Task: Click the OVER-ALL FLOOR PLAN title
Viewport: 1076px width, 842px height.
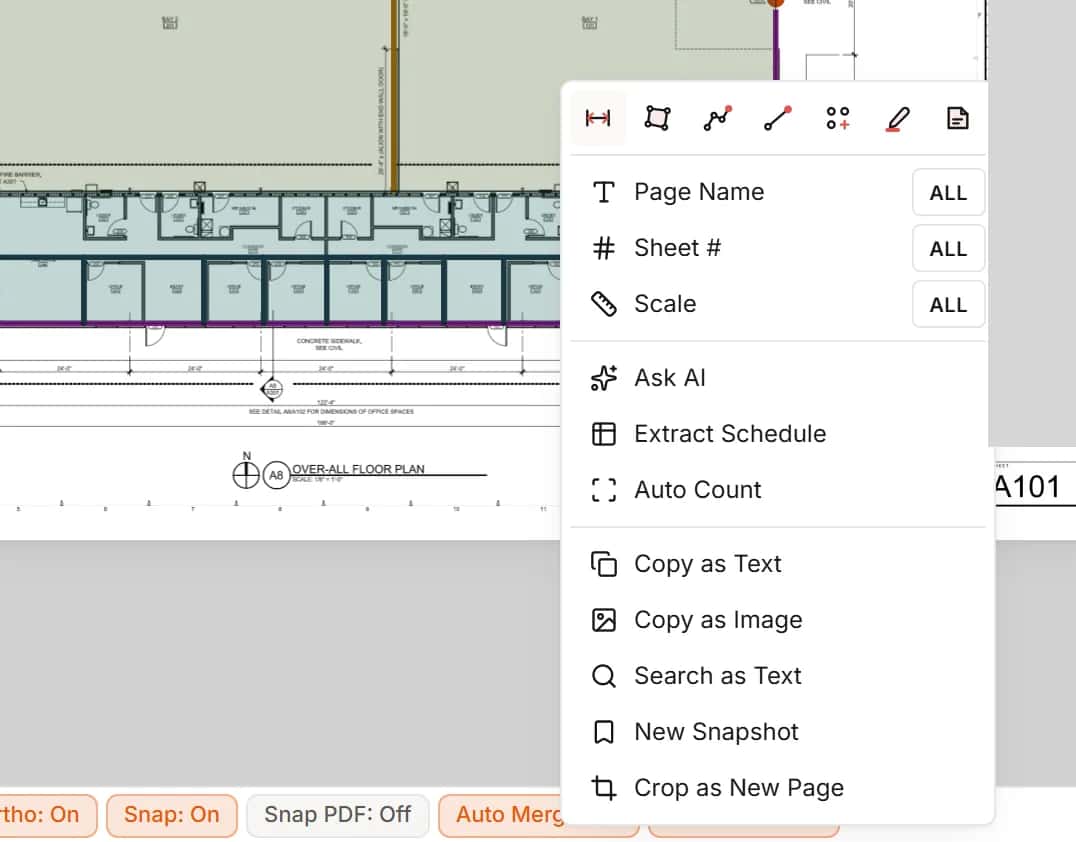Action: (x=358, y=469)
